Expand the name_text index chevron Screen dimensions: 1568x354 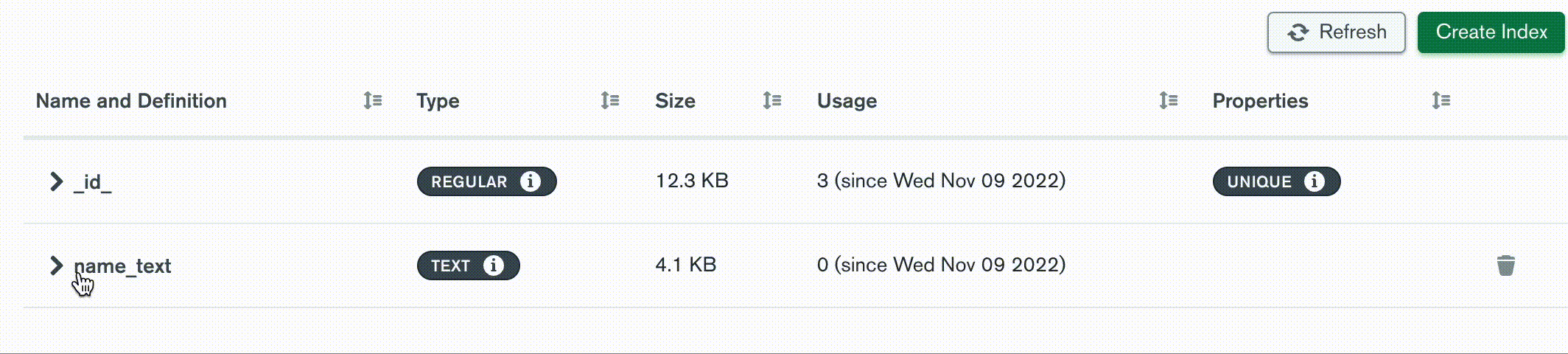[x=56, y=265]
